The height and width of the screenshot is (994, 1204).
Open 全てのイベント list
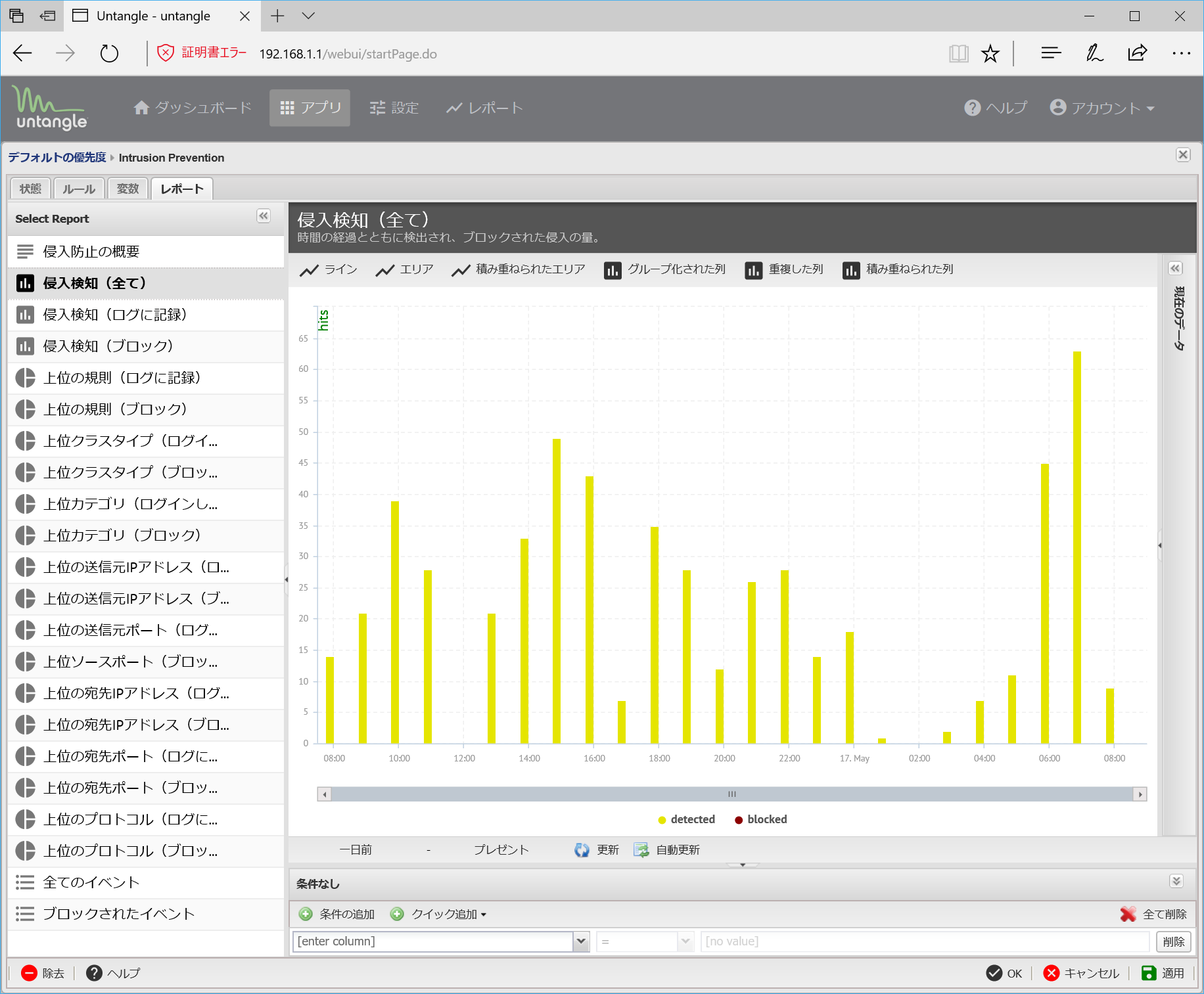tap(146, 882)
